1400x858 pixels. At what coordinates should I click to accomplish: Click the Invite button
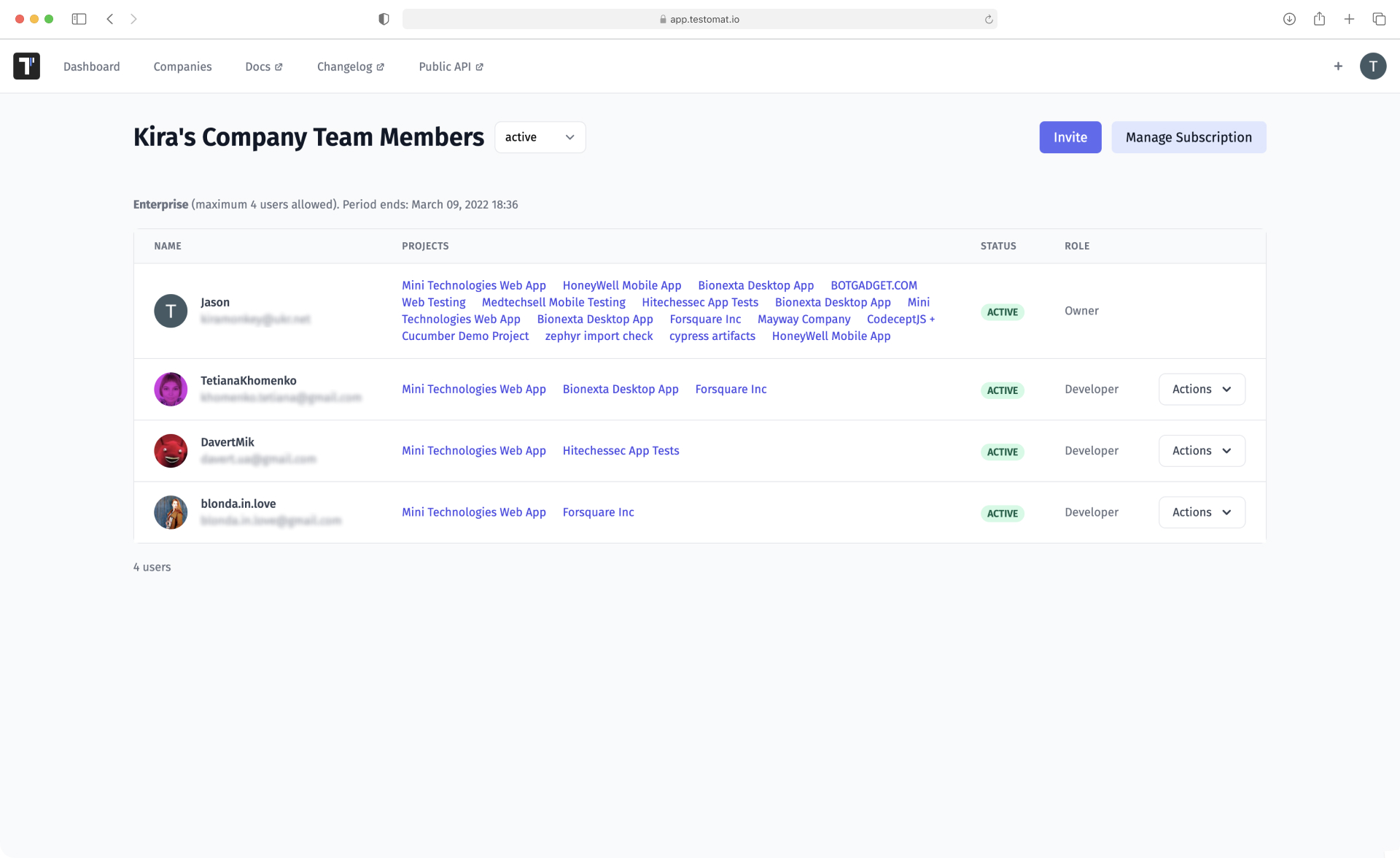tap(1070, 137)
